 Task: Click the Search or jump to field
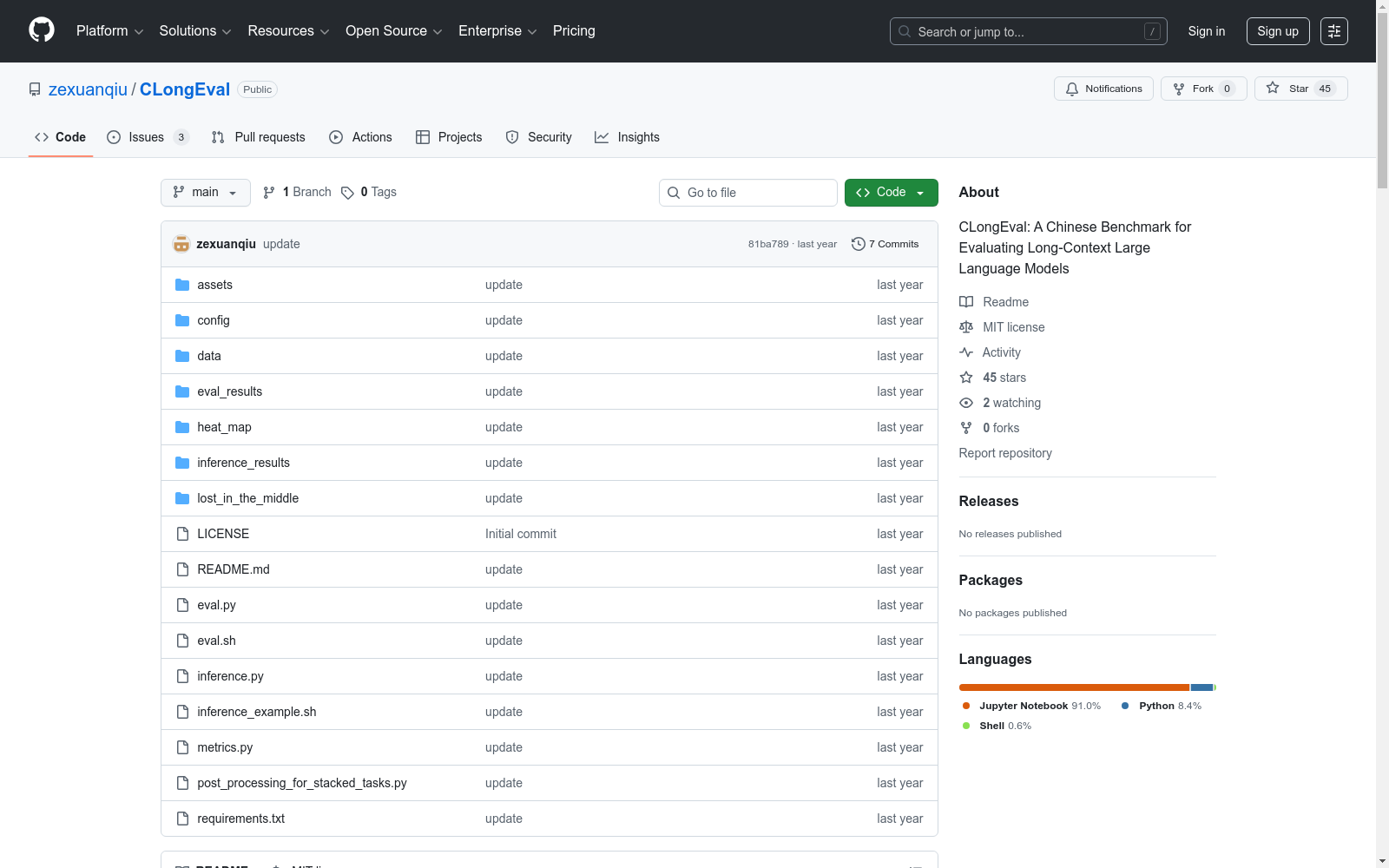coord(1029,31)
